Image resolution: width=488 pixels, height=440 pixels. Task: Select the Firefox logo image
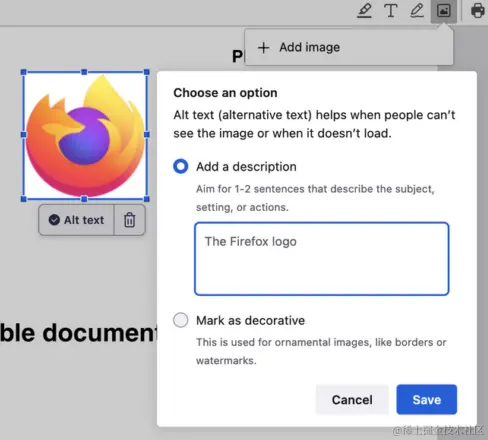pyautogui.click(x=85, y=135)
